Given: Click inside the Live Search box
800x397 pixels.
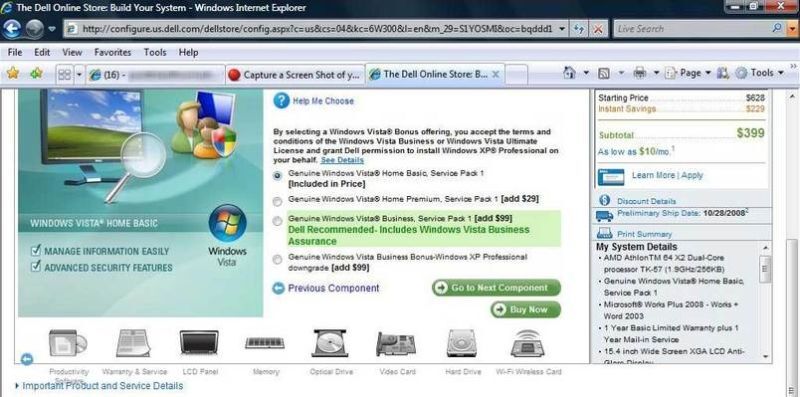Looking at the screenshot, I should 691,29.
